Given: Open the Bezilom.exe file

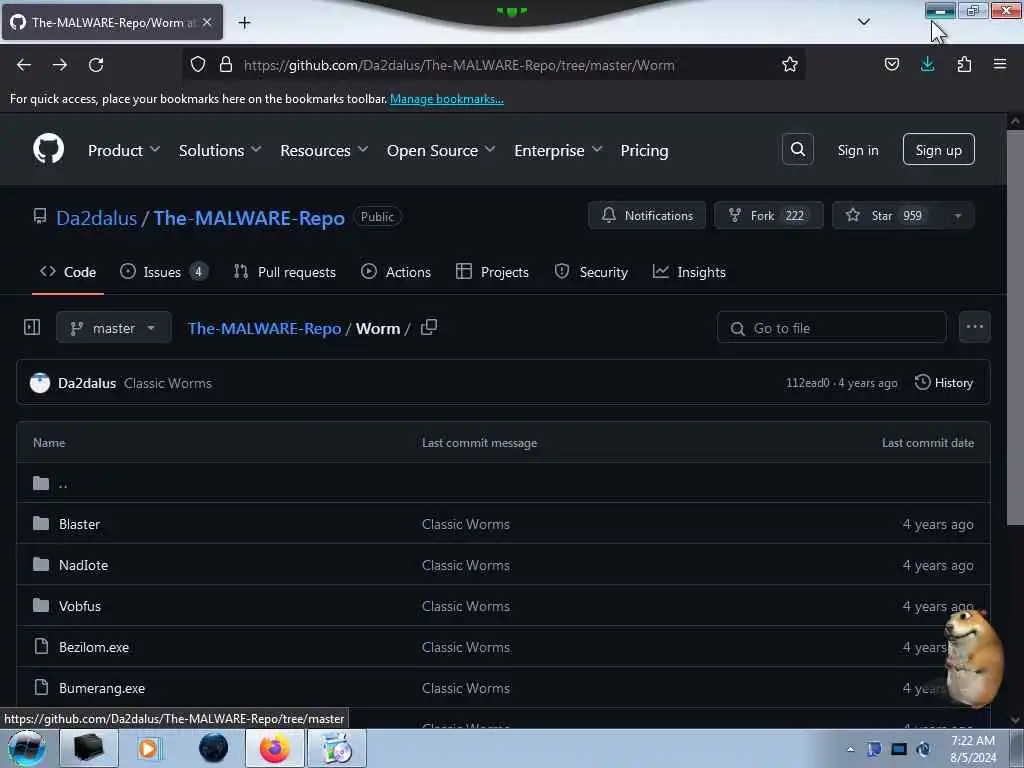Looking at the screenshot, I should tap(94, 647).
